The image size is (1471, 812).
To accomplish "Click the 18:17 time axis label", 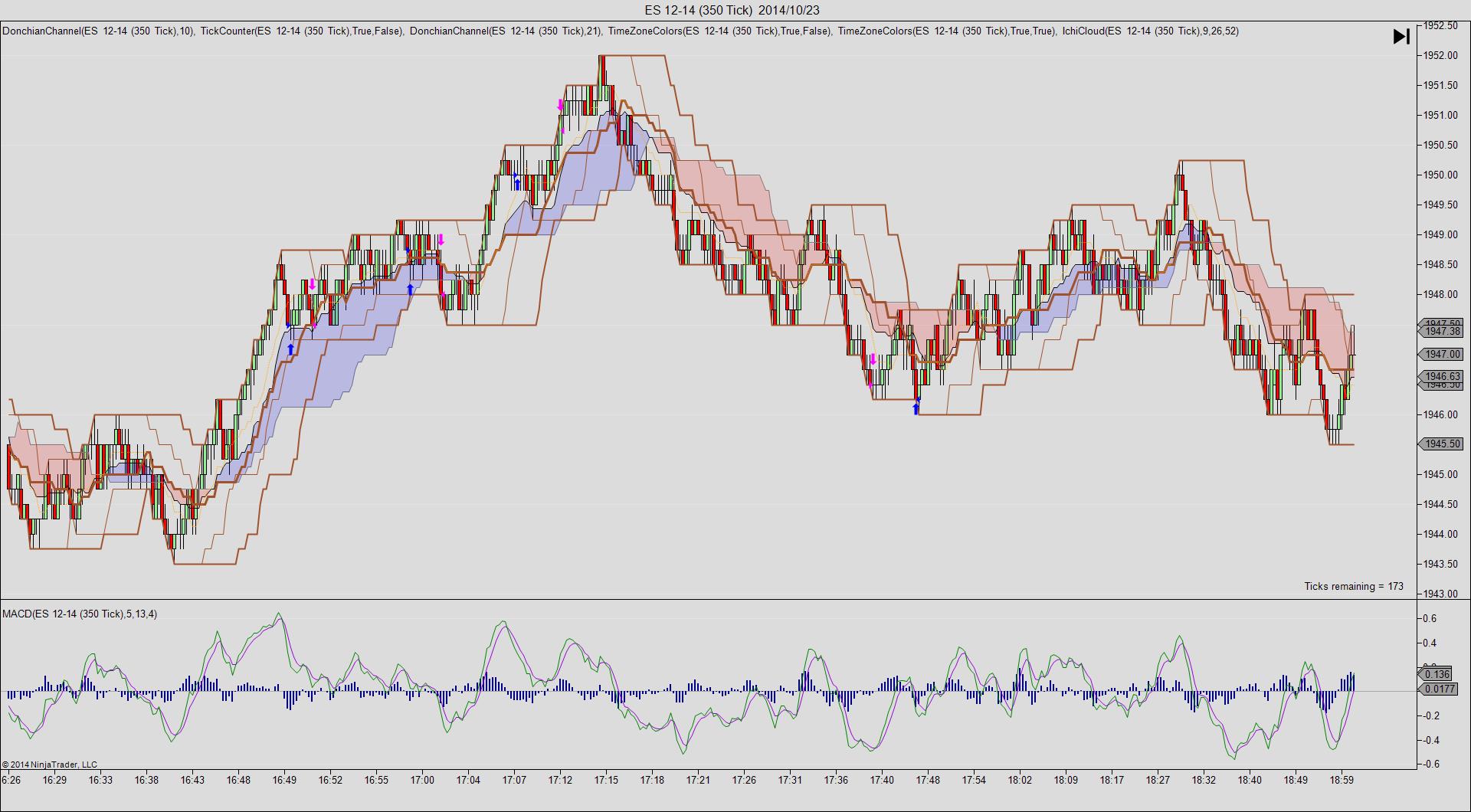I will (1112, 780).
